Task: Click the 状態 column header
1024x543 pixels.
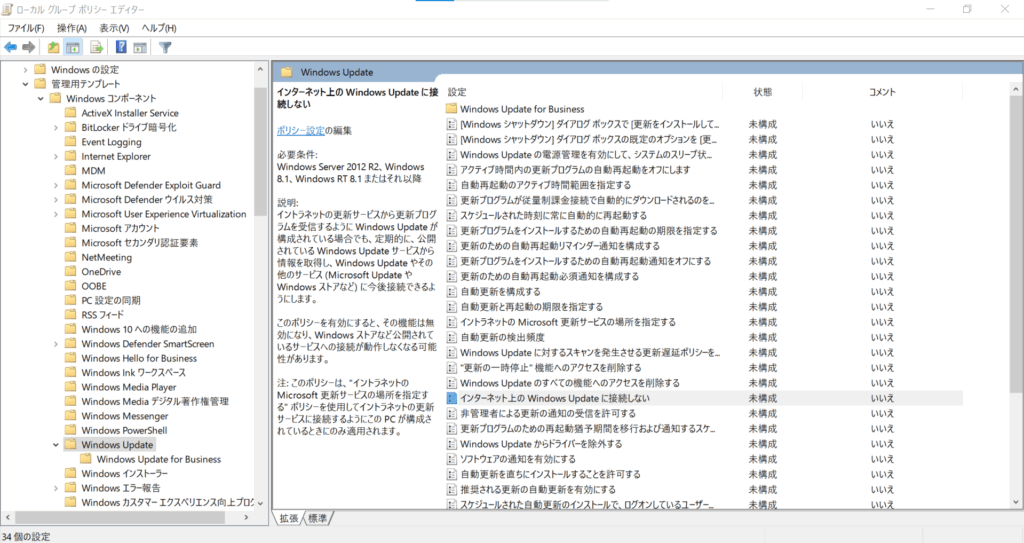Action: (x=762, y=92)
